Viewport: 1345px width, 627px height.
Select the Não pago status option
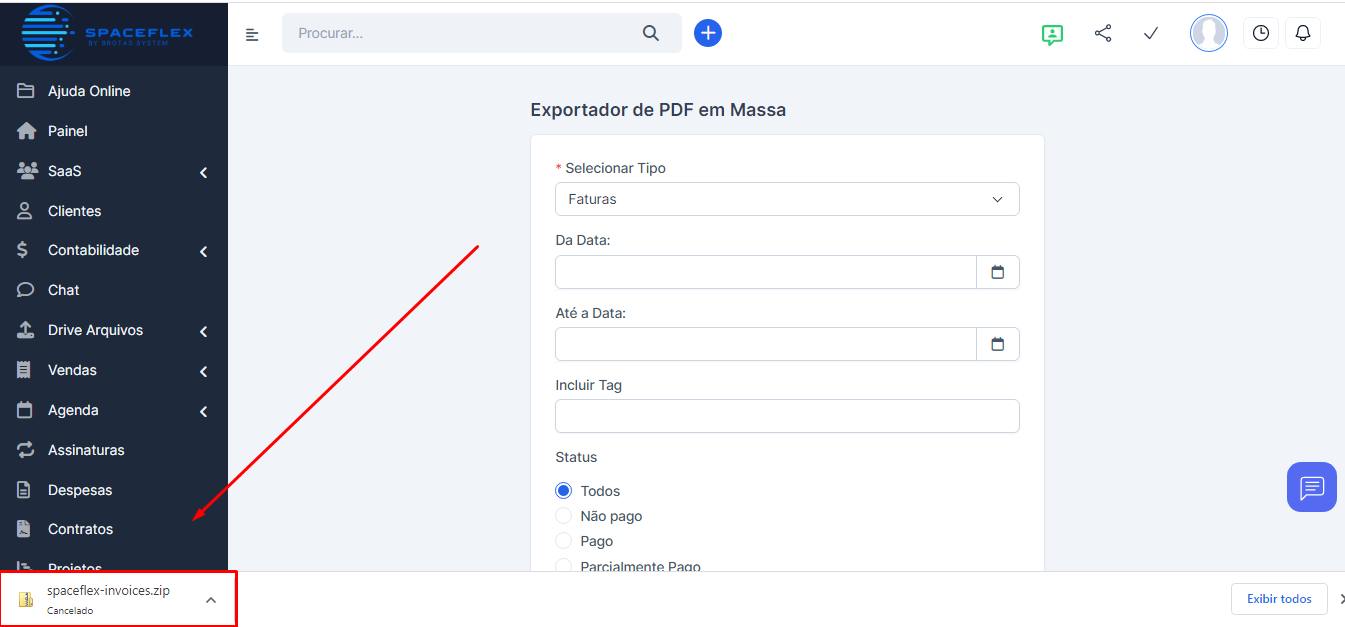(564, 516)
